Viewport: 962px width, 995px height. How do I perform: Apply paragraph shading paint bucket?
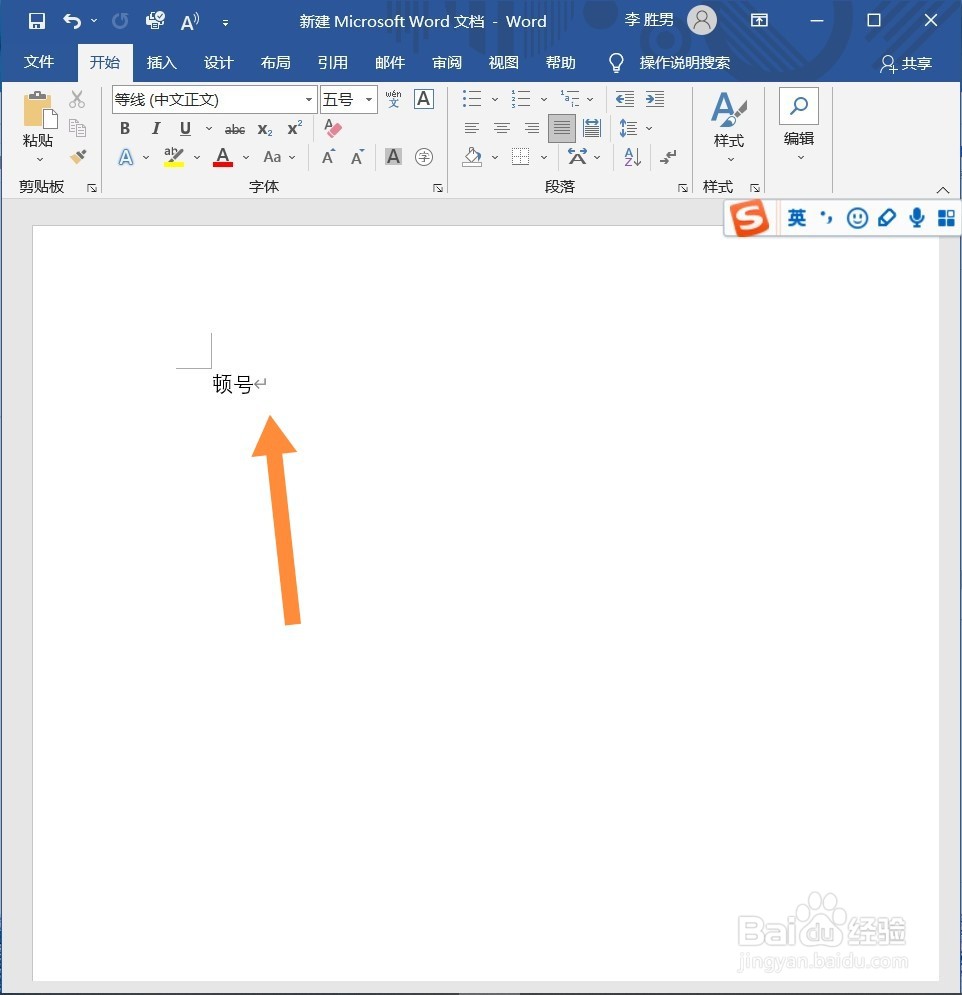pos(471,157)
